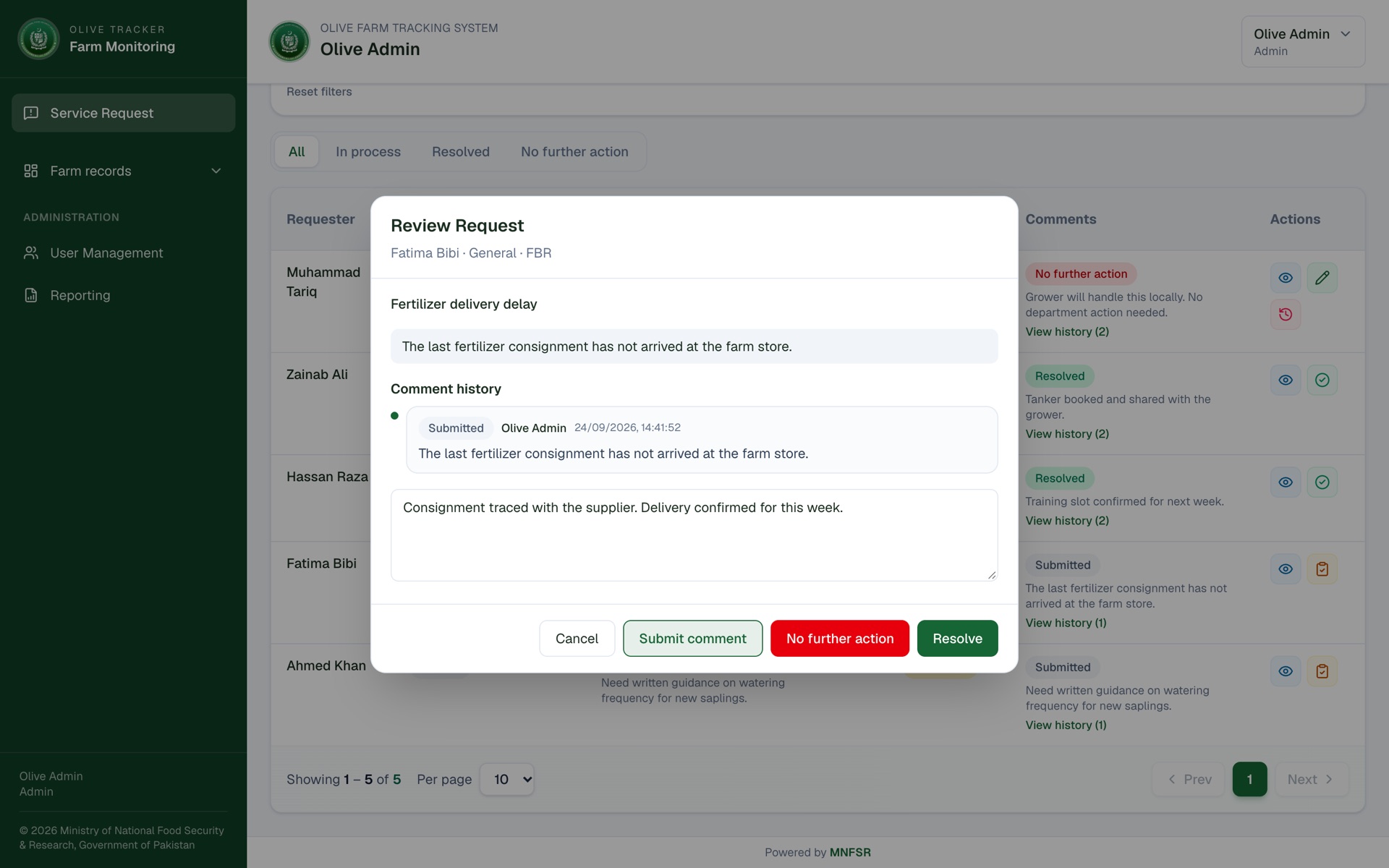Switch to the All tab

[297, 152]
